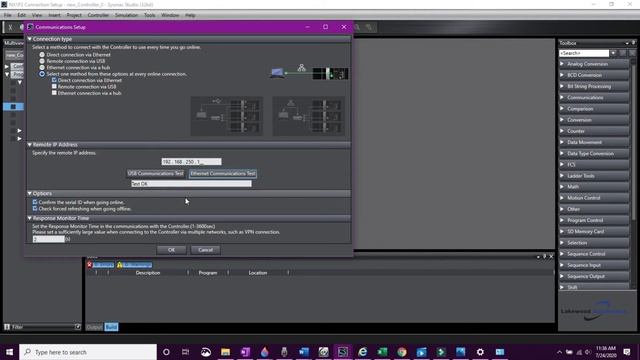Collapse the Remote IP Address section
640x360 pixels.
(x=30, y=144)
